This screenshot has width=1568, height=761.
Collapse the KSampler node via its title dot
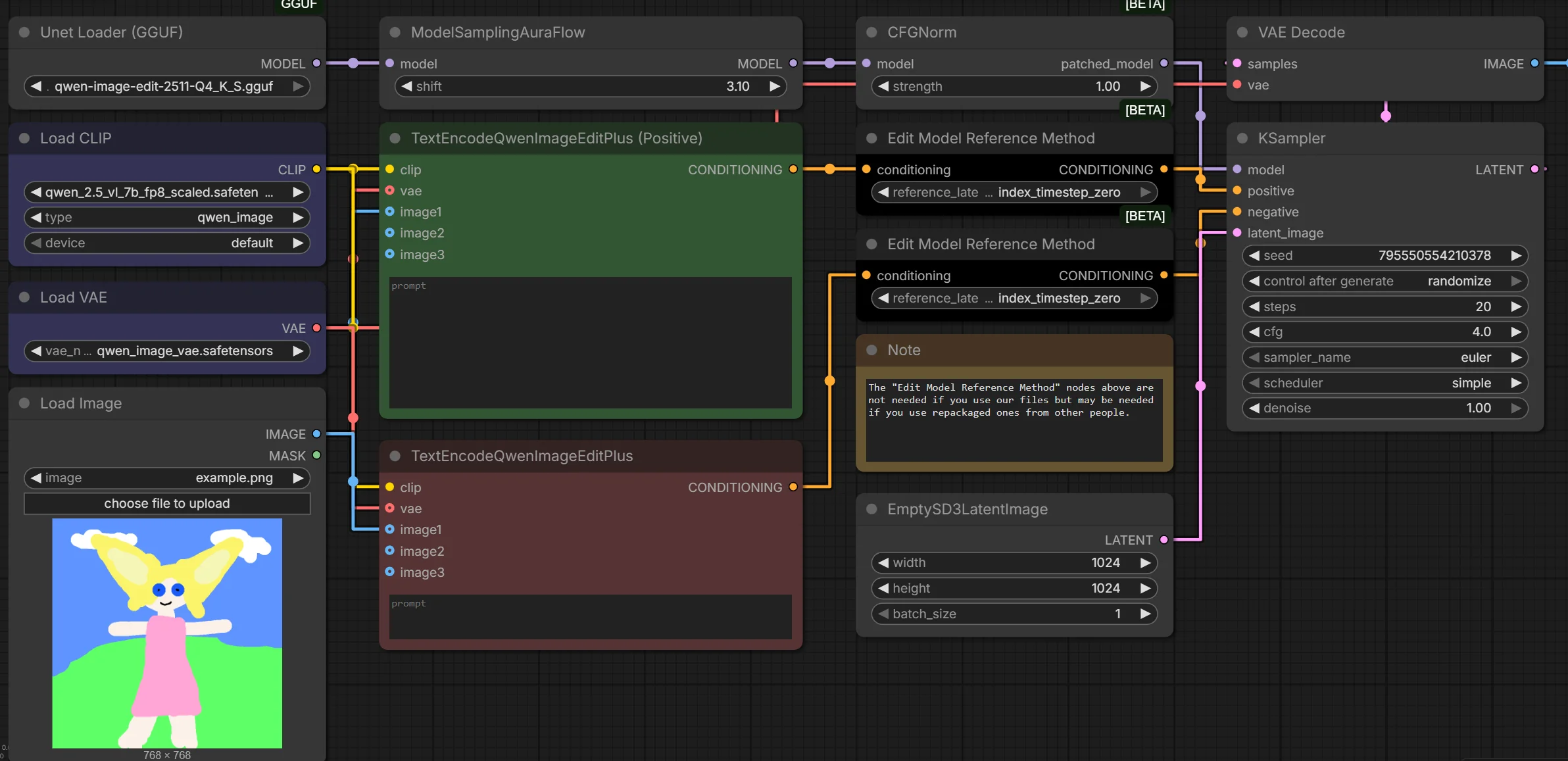1242,138
